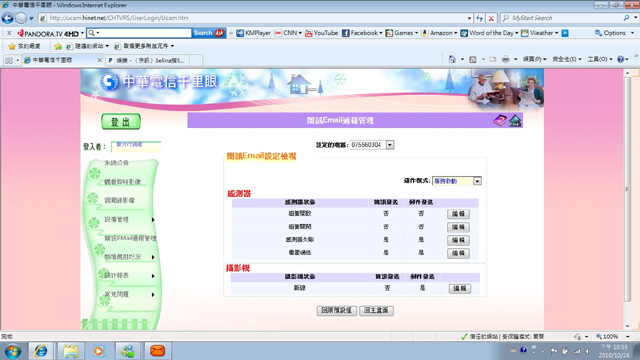The image size is (640, 360).
Task: Click the MyStart Search magnifier icon
Action: click(626, 18)
